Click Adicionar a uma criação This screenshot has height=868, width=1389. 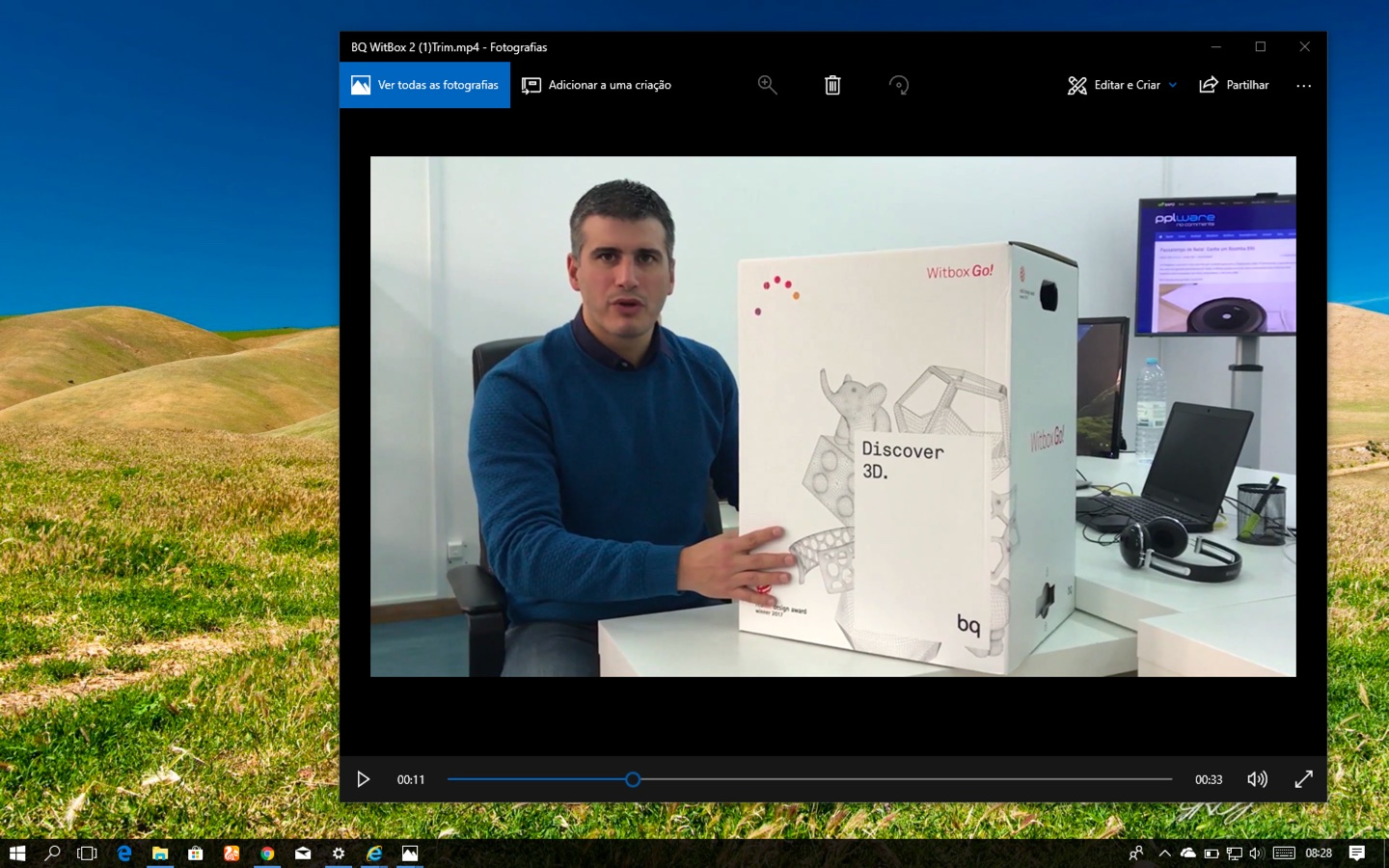[597, 85]
